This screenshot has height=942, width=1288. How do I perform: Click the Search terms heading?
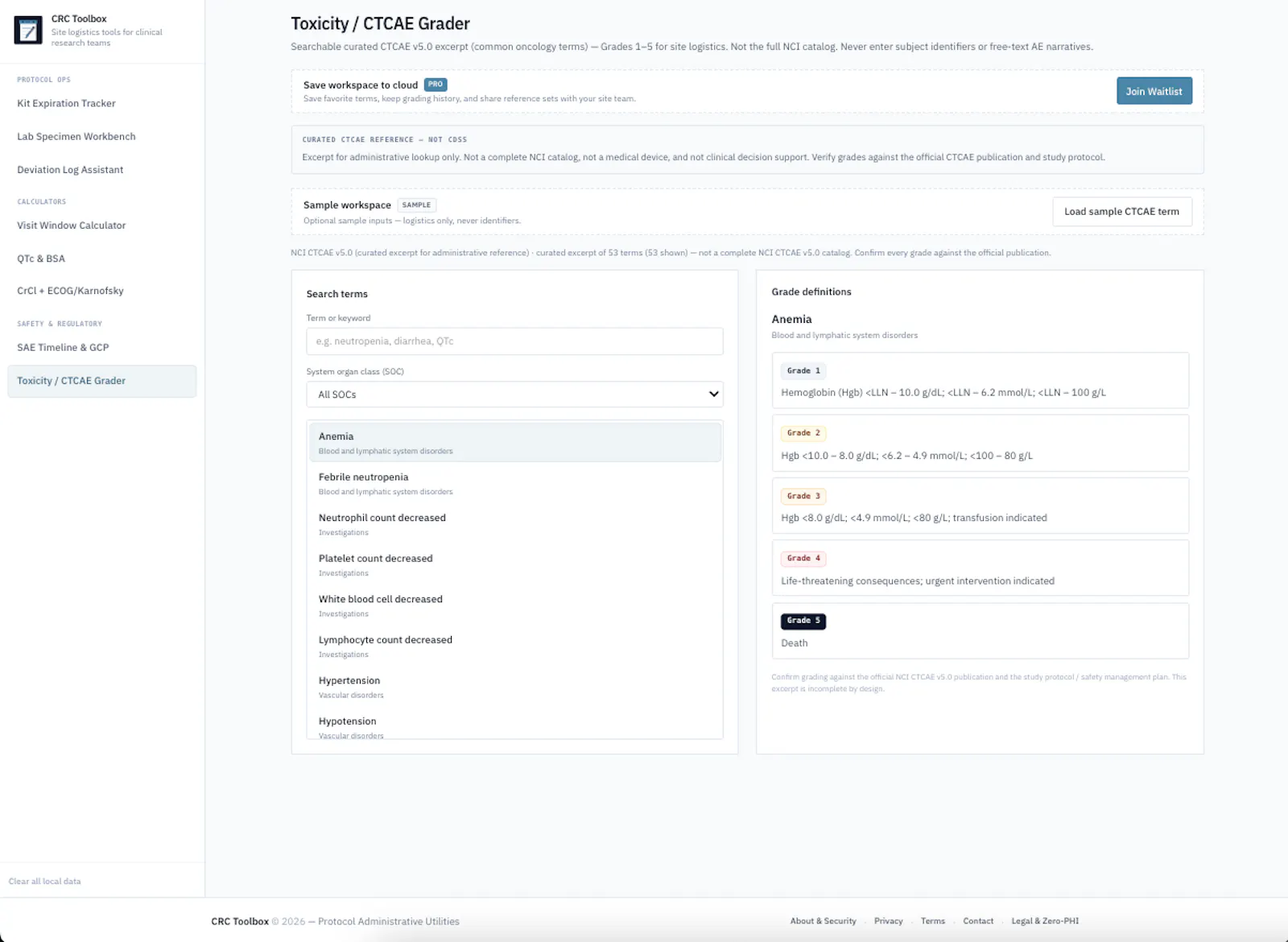click(336, 295)
